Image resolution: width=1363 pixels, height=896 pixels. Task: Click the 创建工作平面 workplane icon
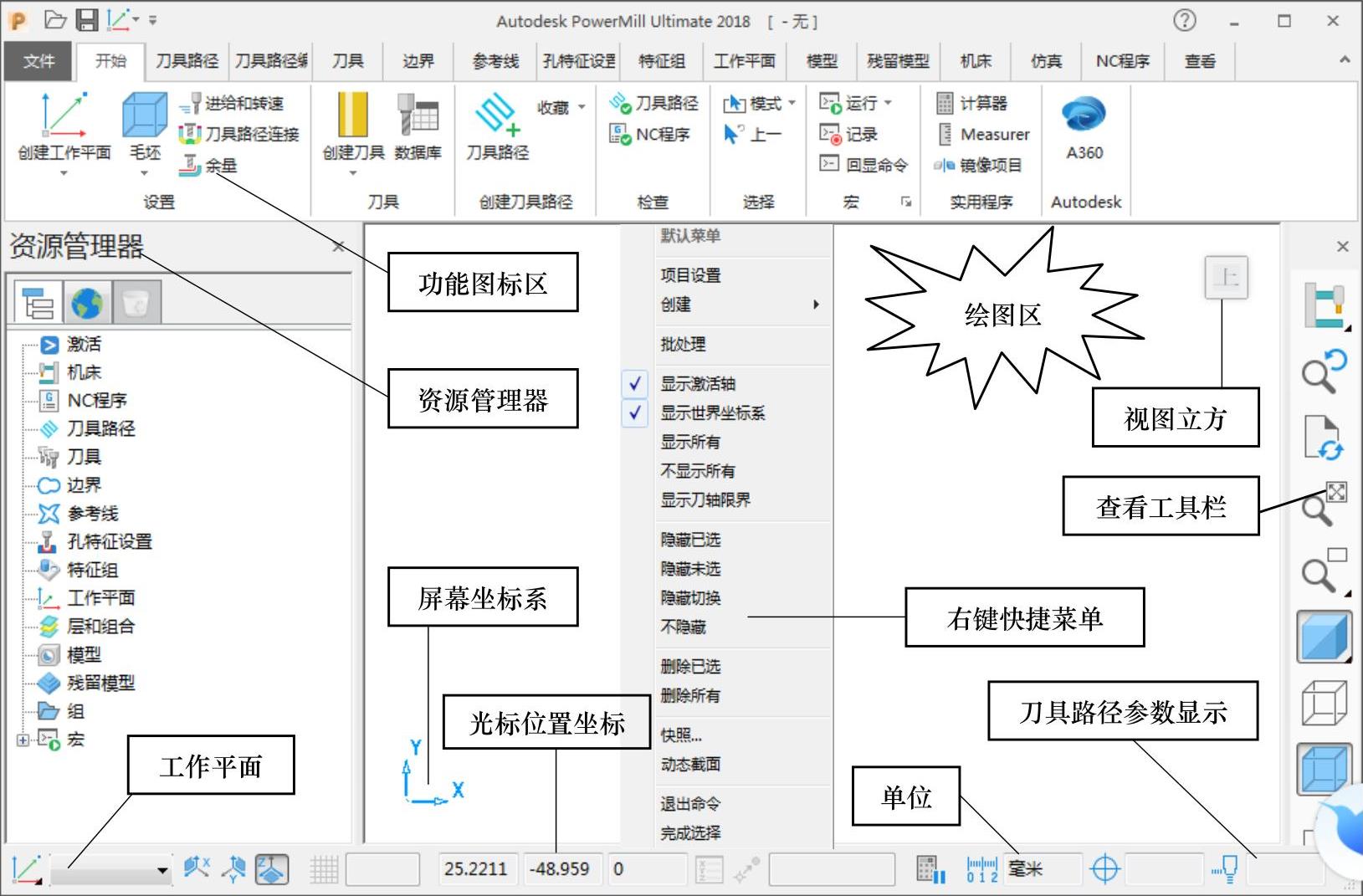click(64, 115)
